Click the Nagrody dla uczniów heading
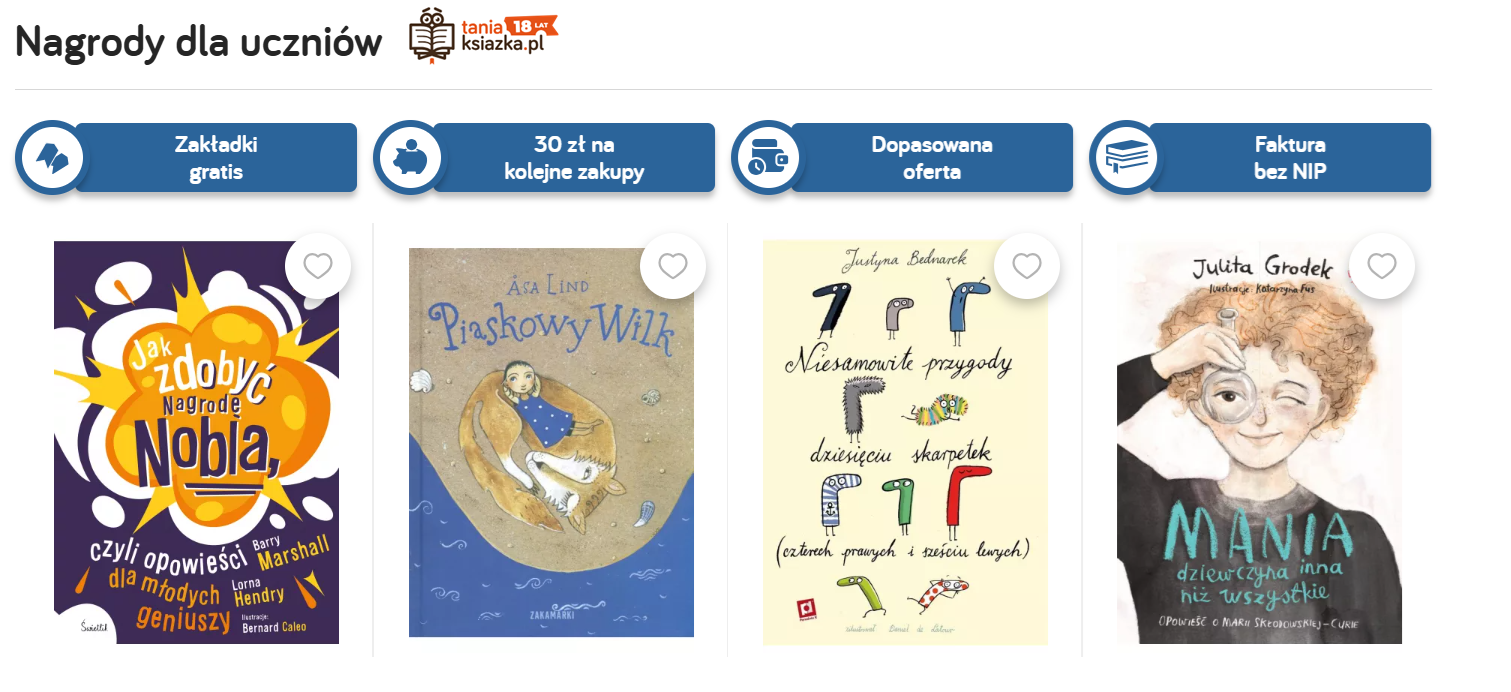The width and height of the screenshot is (1511, 692). point(199,42)
